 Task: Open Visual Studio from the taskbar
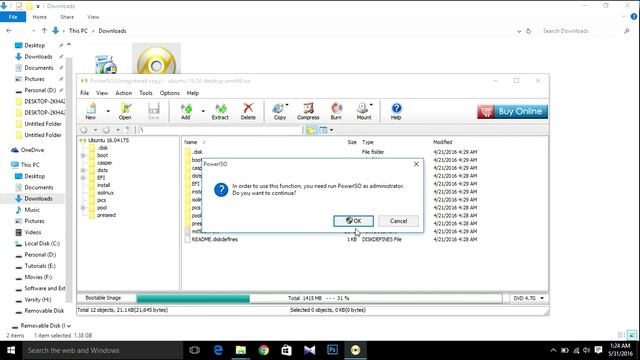(309, 350)
